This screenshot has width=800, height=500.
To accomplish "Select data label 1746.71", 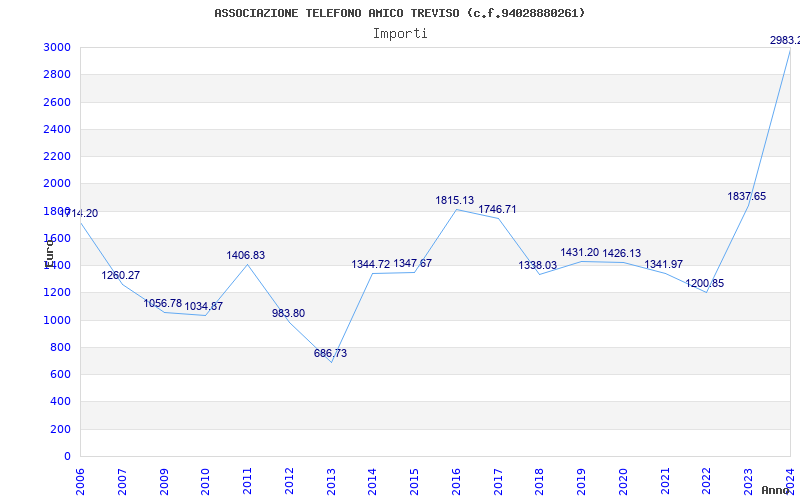I will point(497,209).
